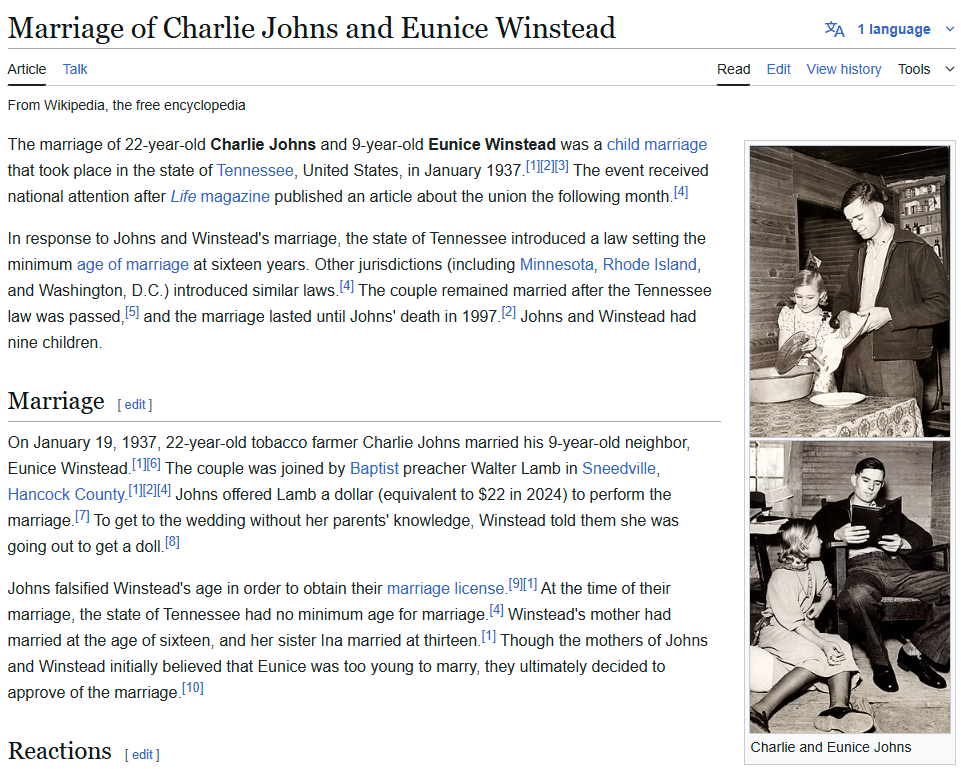Click From Wikipedia, the free encyclopedia text
Screen dimensions: 961x769
[126, 105]
